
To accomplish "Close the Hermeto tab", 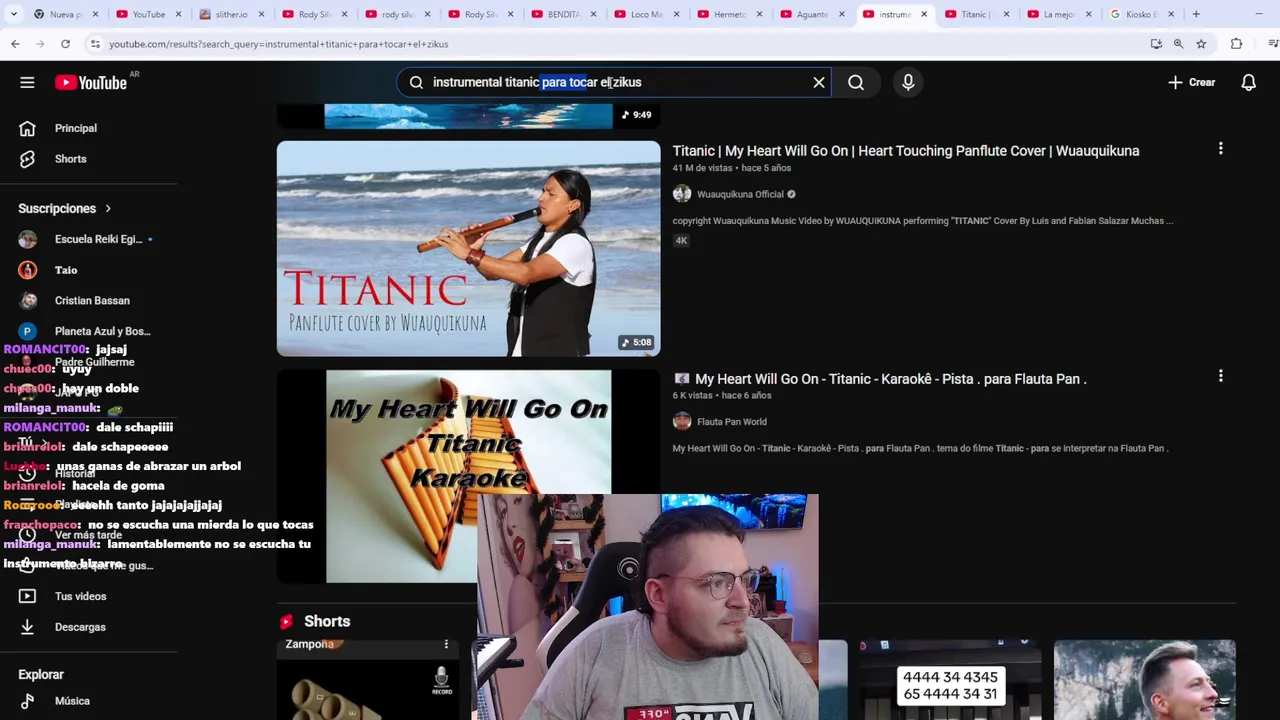I will pyautogui.click(x=758, y=14).
